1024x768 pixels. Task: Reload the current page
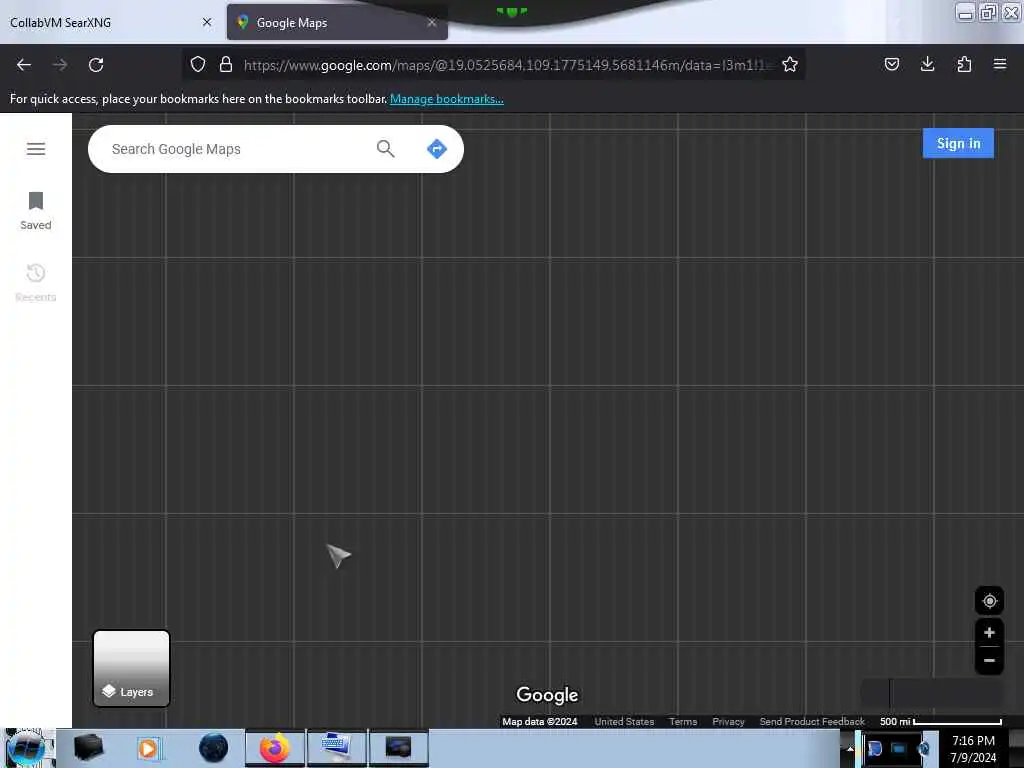pyautogui.click(x=96, y=65)
